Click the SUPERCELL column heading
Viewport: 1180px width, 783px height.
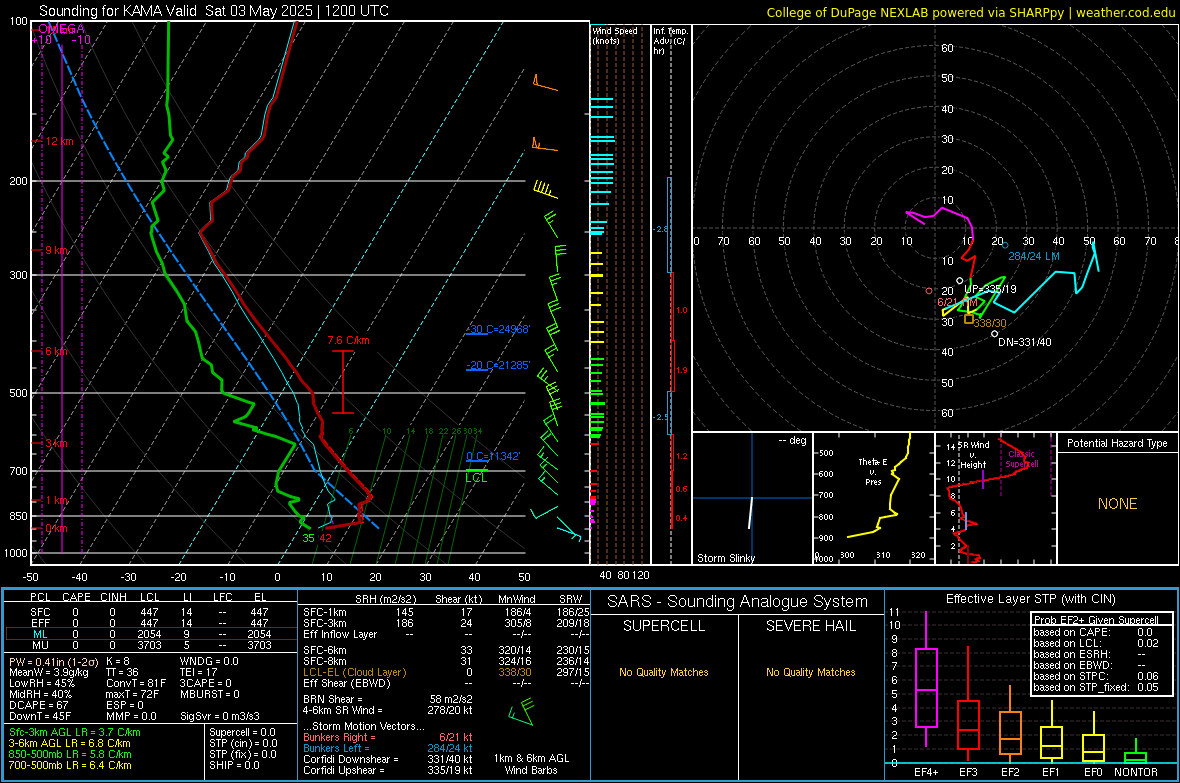pos(664,626)
